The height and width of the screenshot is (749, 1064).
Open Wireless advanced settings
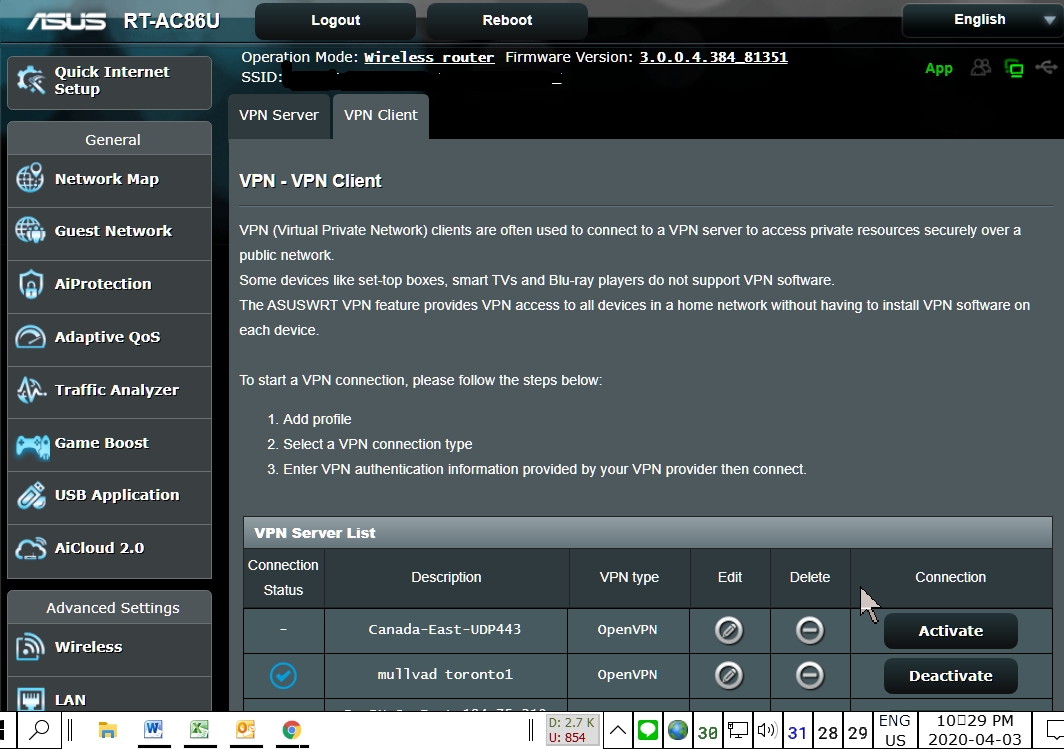[109, 648]
